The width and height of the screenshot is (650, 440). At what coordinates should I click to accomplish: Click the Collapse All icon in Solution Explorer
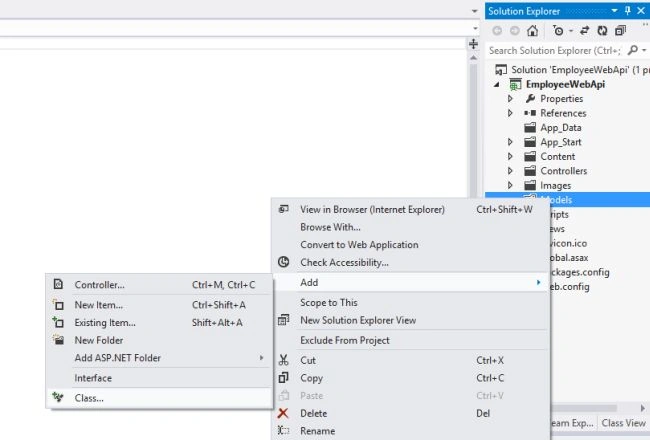[x=620, y=30]
